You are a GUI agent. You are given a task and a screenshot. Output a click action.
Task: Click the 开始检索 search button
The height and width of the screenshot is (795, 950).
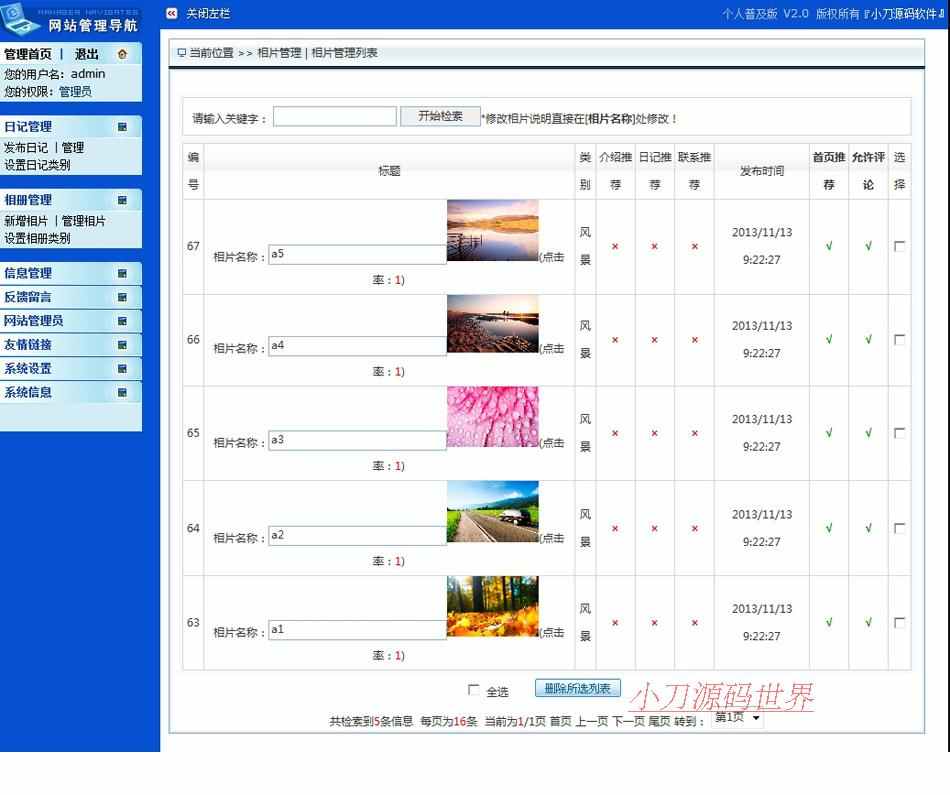(440, 116)
